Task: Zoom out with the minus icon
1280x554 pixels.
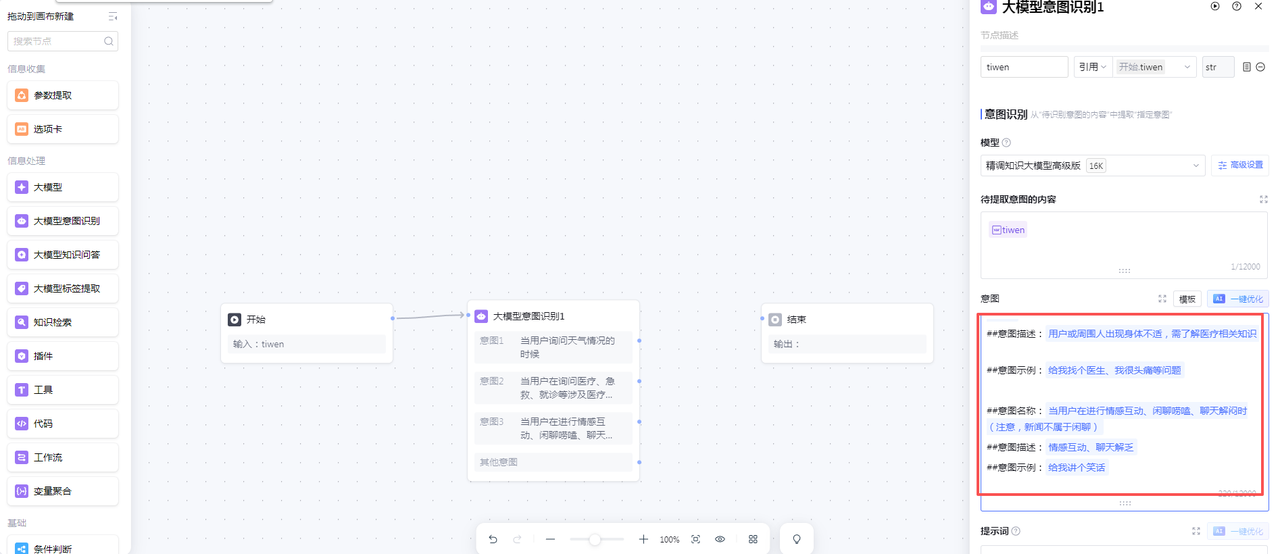Action: (x=550, y=539)
